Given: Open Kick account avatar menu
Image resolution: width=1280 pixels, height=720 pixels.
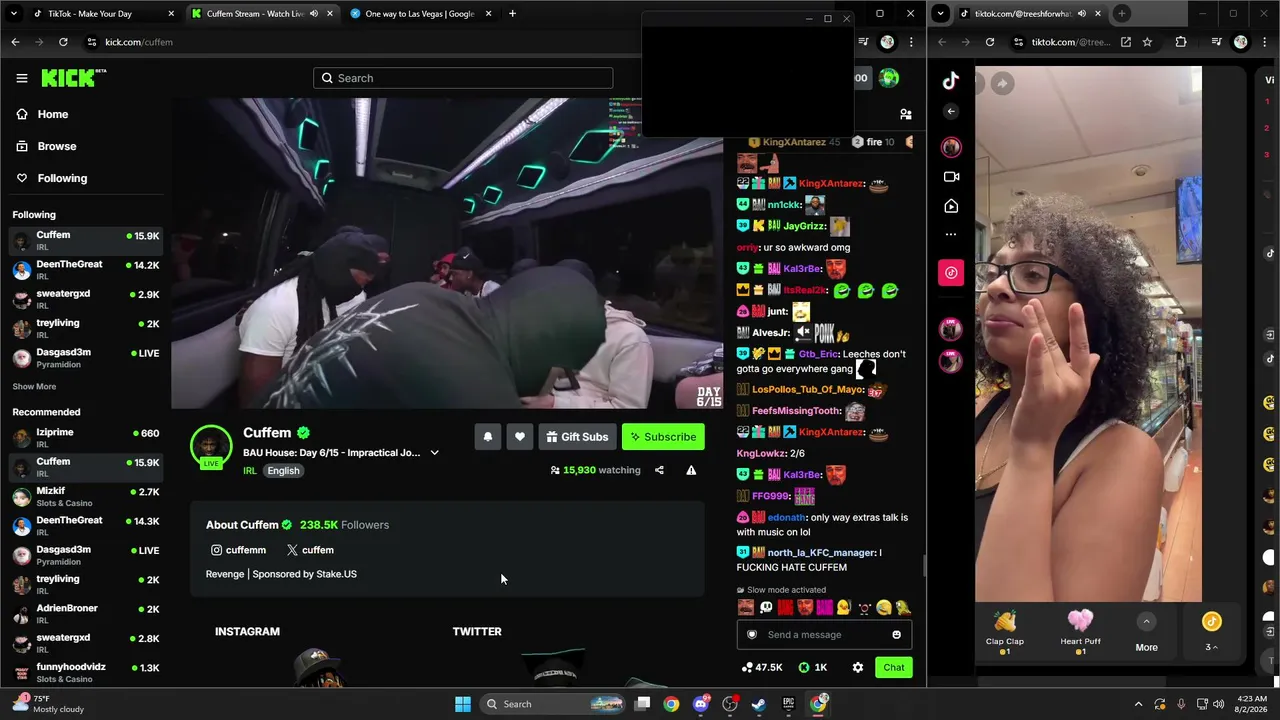Looking at the screenshot, I should (x=889, y=78).
